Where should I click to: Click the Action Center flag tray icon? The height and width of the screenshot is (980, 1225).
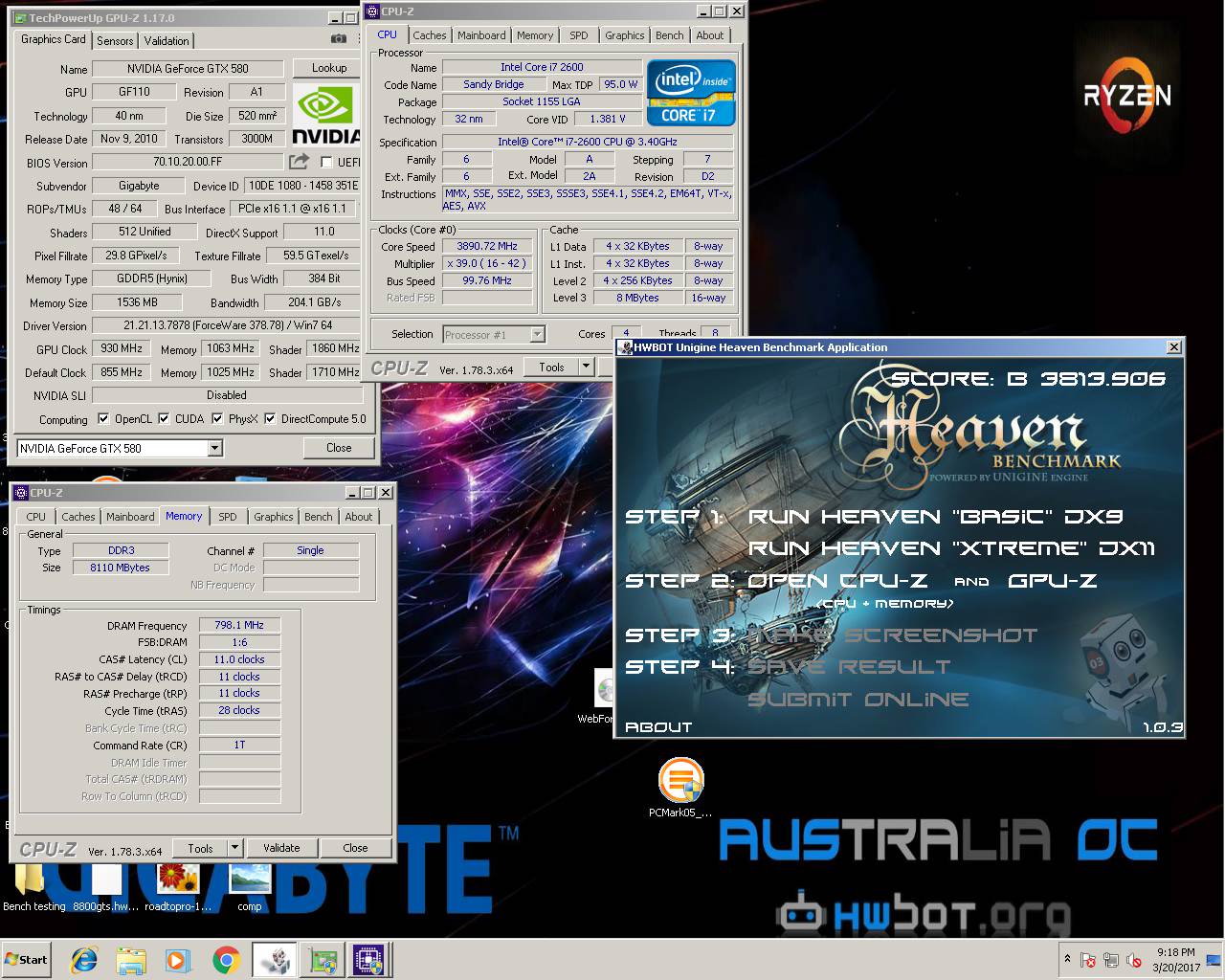point(1088,960)
